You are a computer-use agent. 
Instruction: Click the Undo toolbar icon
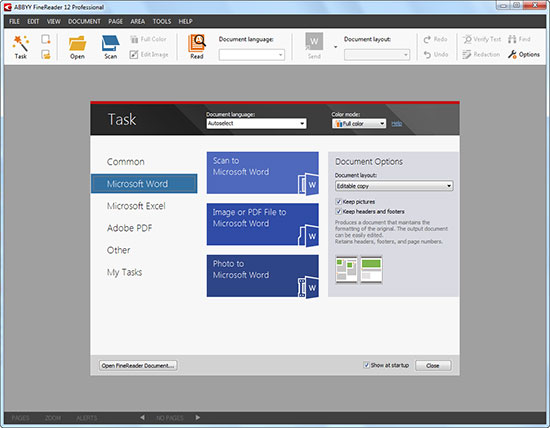[436, 54]
